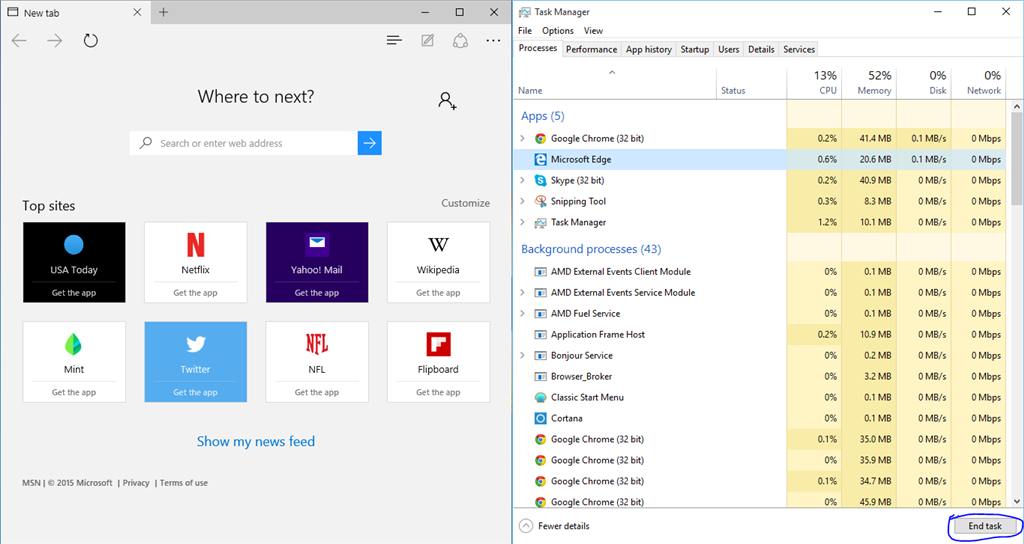Select the Snipping Tool process icon
1024x544 pixels.
(x=540, y=201)
